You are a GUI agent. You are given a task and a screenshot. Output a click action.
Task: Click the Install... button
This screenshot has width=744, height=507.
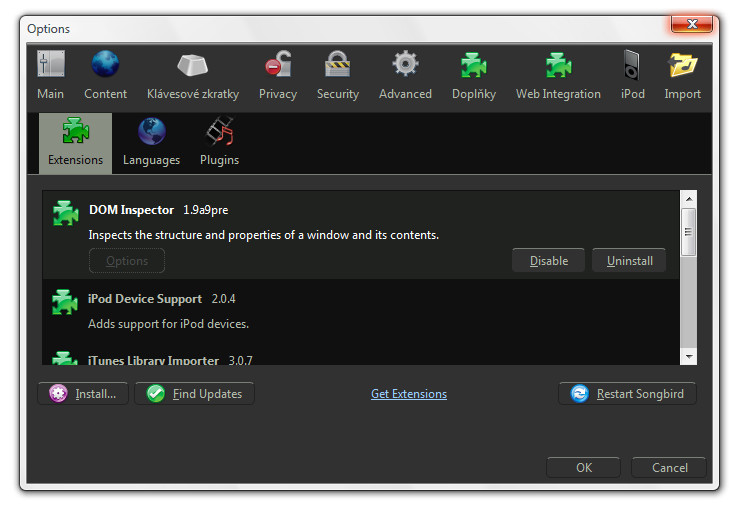click(x=83, y=394)
